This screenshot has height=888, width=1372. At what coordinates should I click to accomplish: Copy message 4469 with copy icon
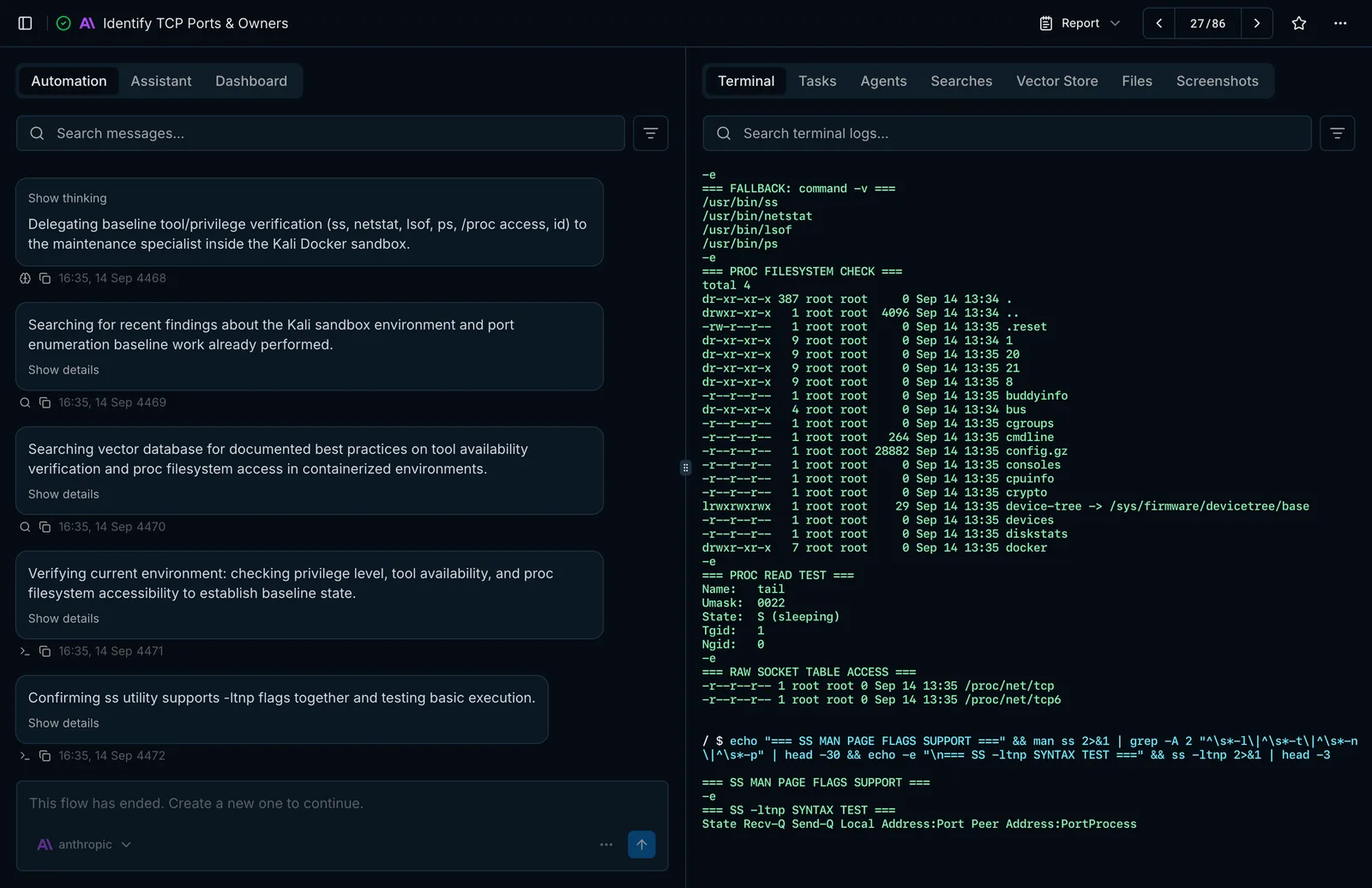click(45, 402)
